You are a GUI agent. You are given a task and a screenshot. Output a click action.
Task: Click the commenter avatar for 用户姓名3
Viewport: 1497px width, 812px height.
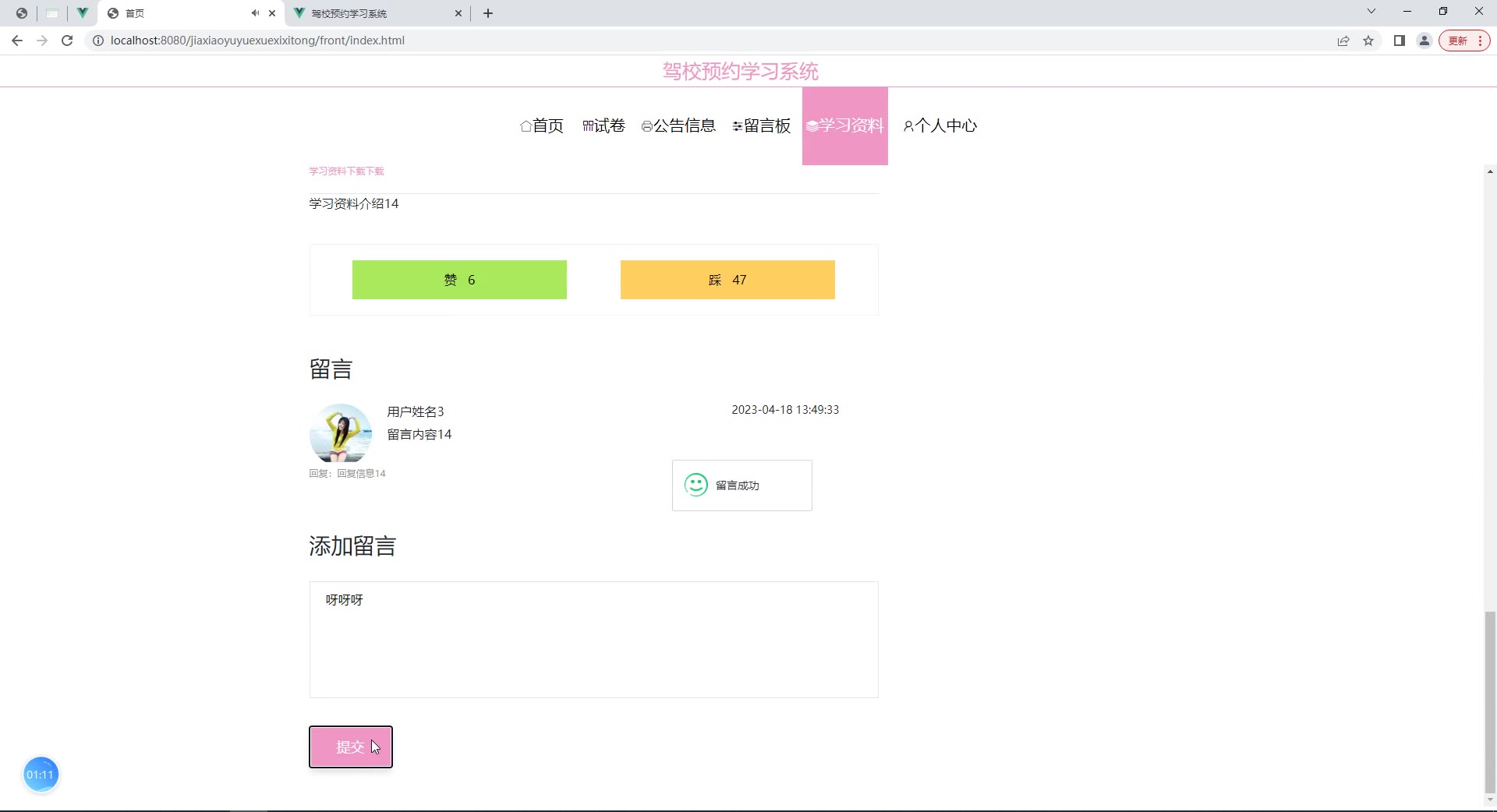341,433
